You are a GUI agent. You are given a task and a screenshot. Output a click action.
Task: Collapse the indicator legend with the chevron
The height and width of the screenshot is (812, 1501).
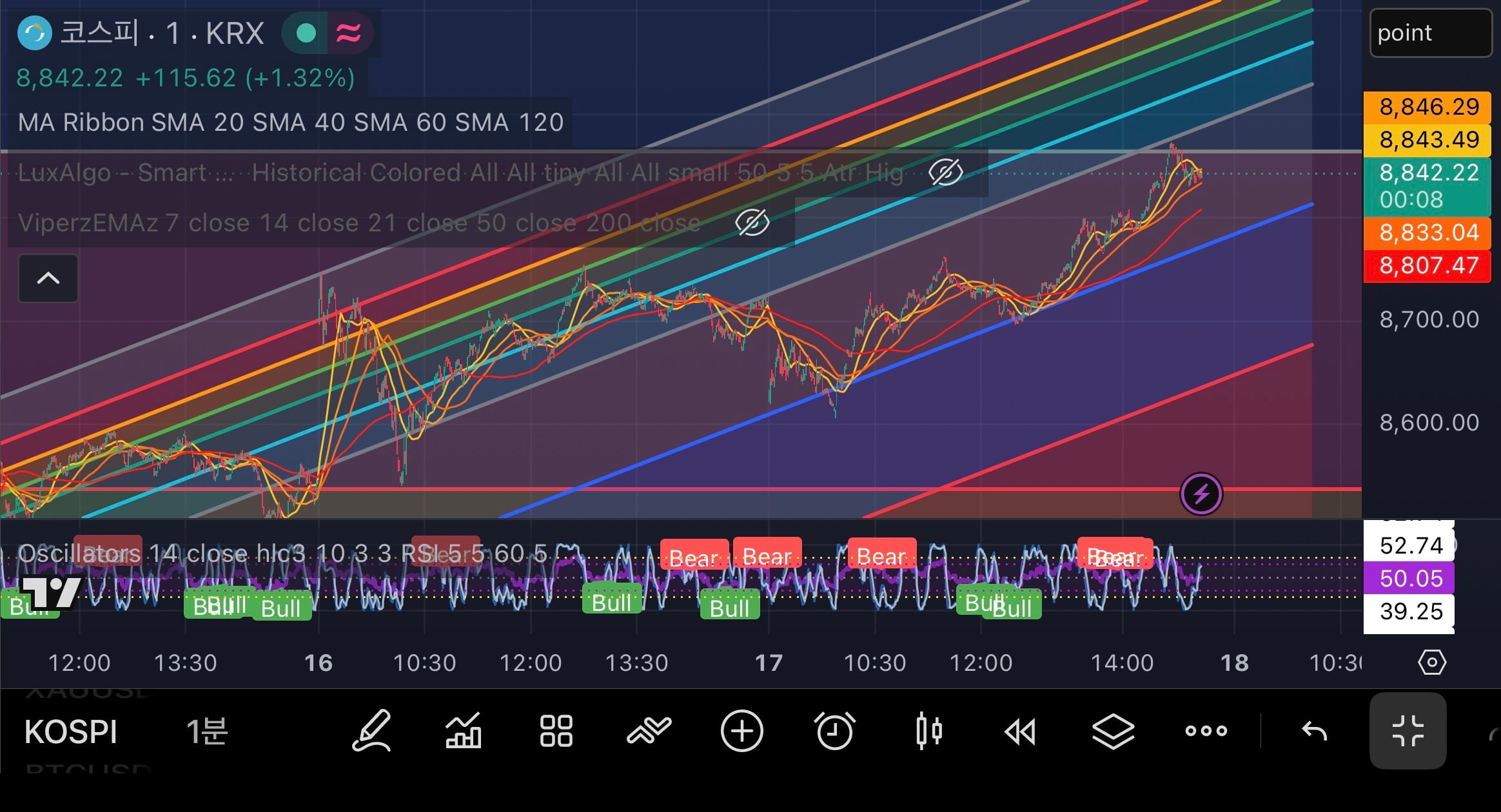click(48, 278)
